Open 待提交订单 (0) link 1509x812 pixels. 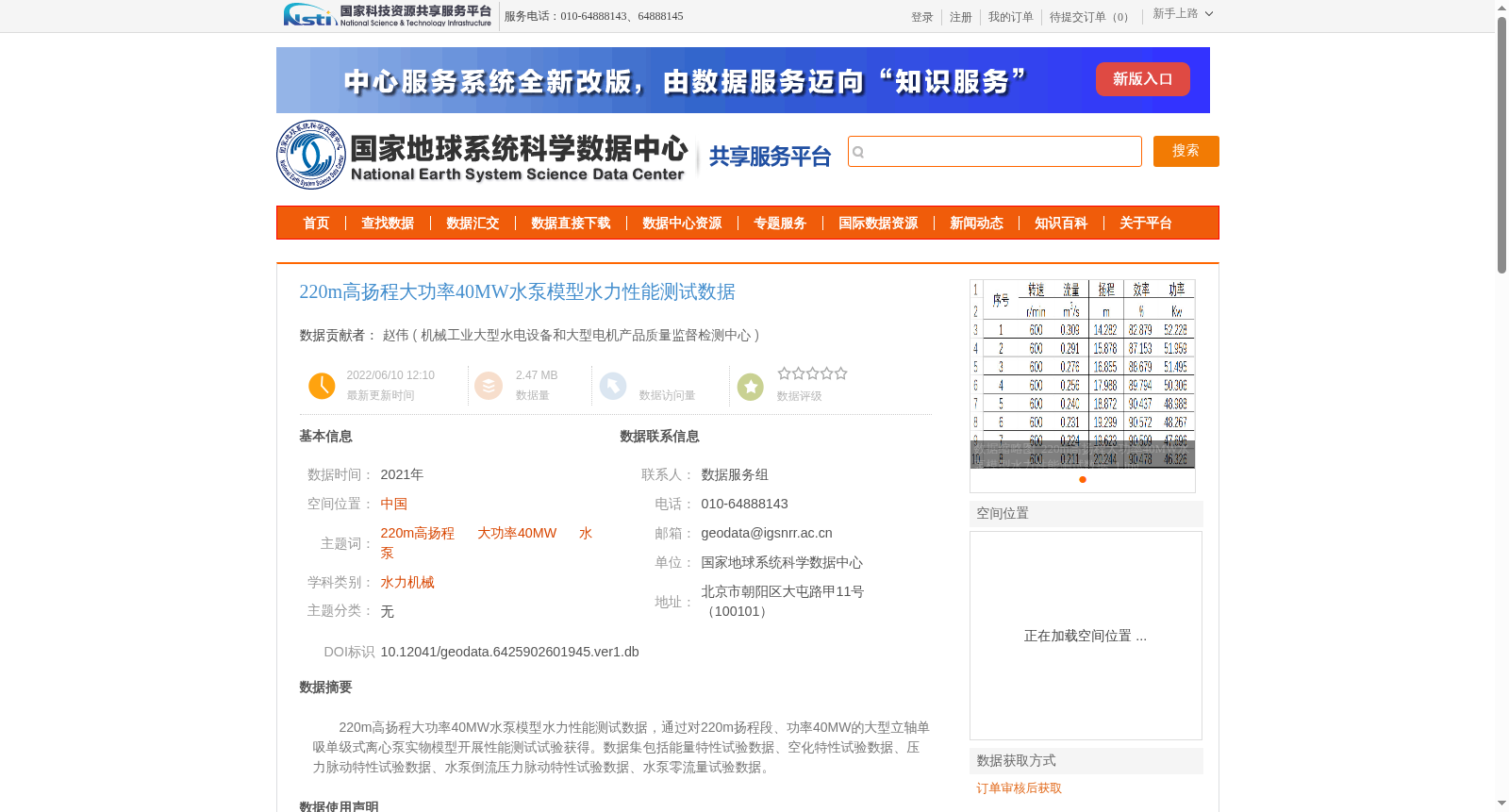click(x=1091, y=17)
